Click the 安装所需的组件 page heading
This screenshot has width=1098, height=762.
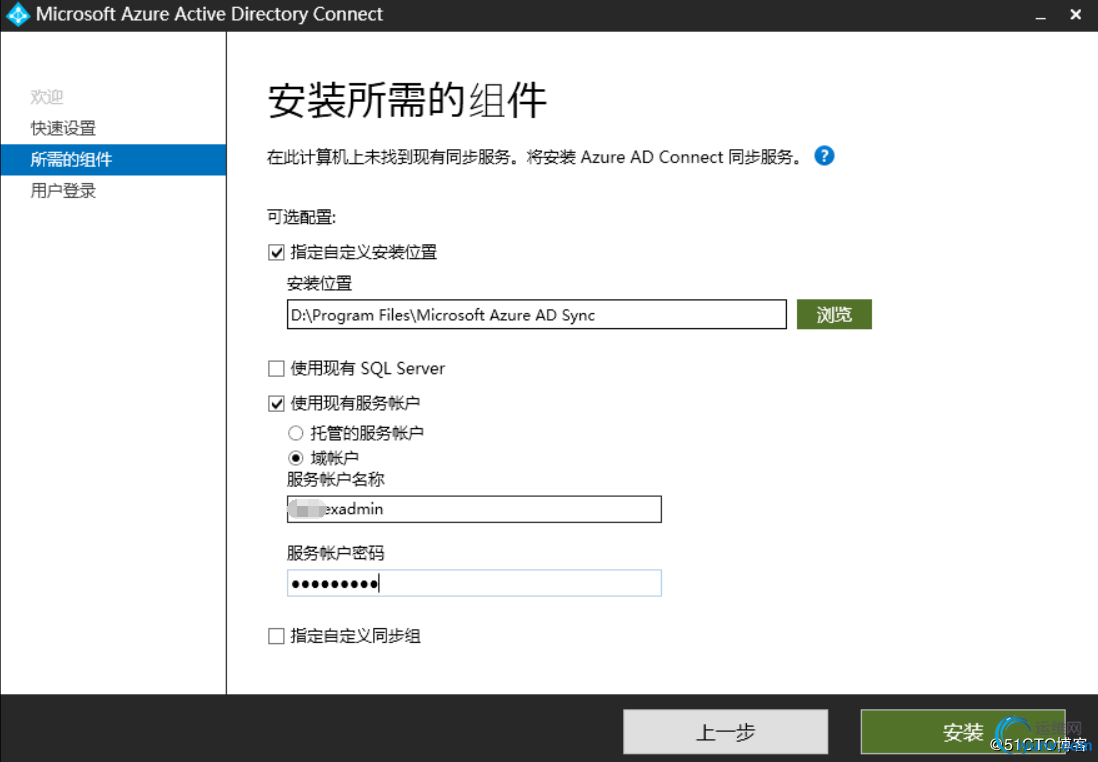point(407,101)
